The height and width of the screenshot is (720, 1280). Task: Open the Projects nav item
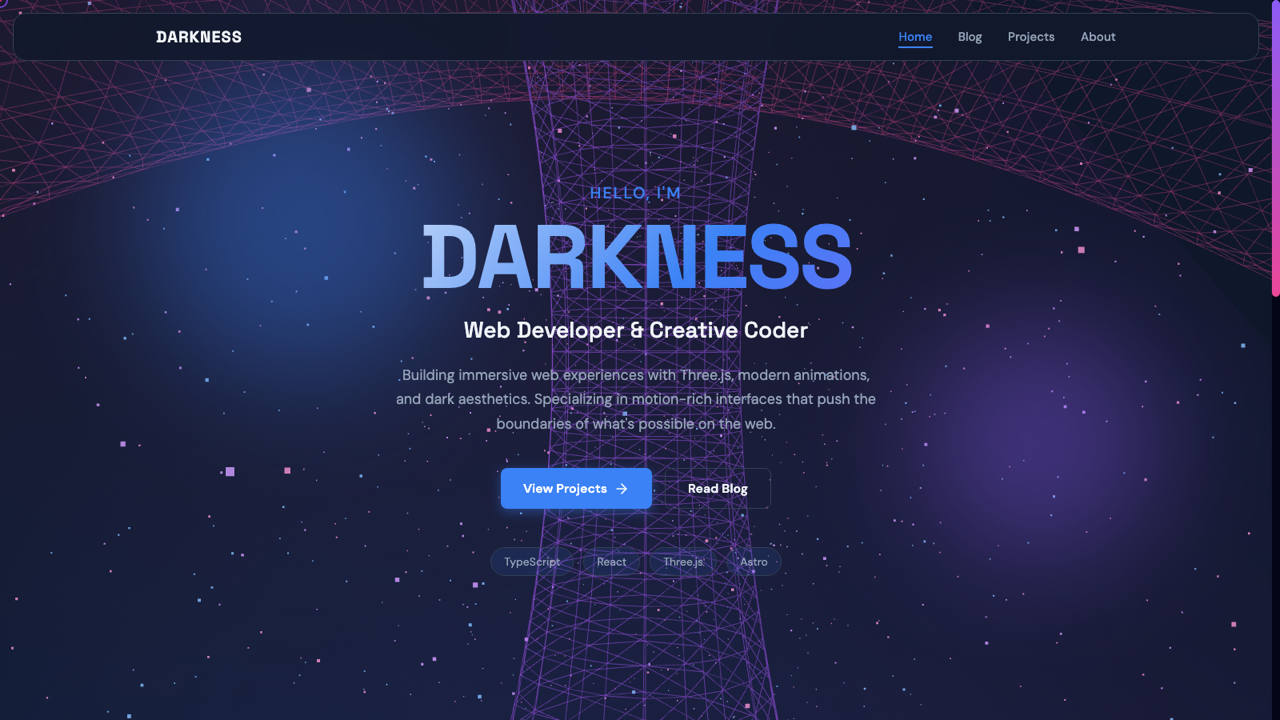click(x=1031, y=37)
